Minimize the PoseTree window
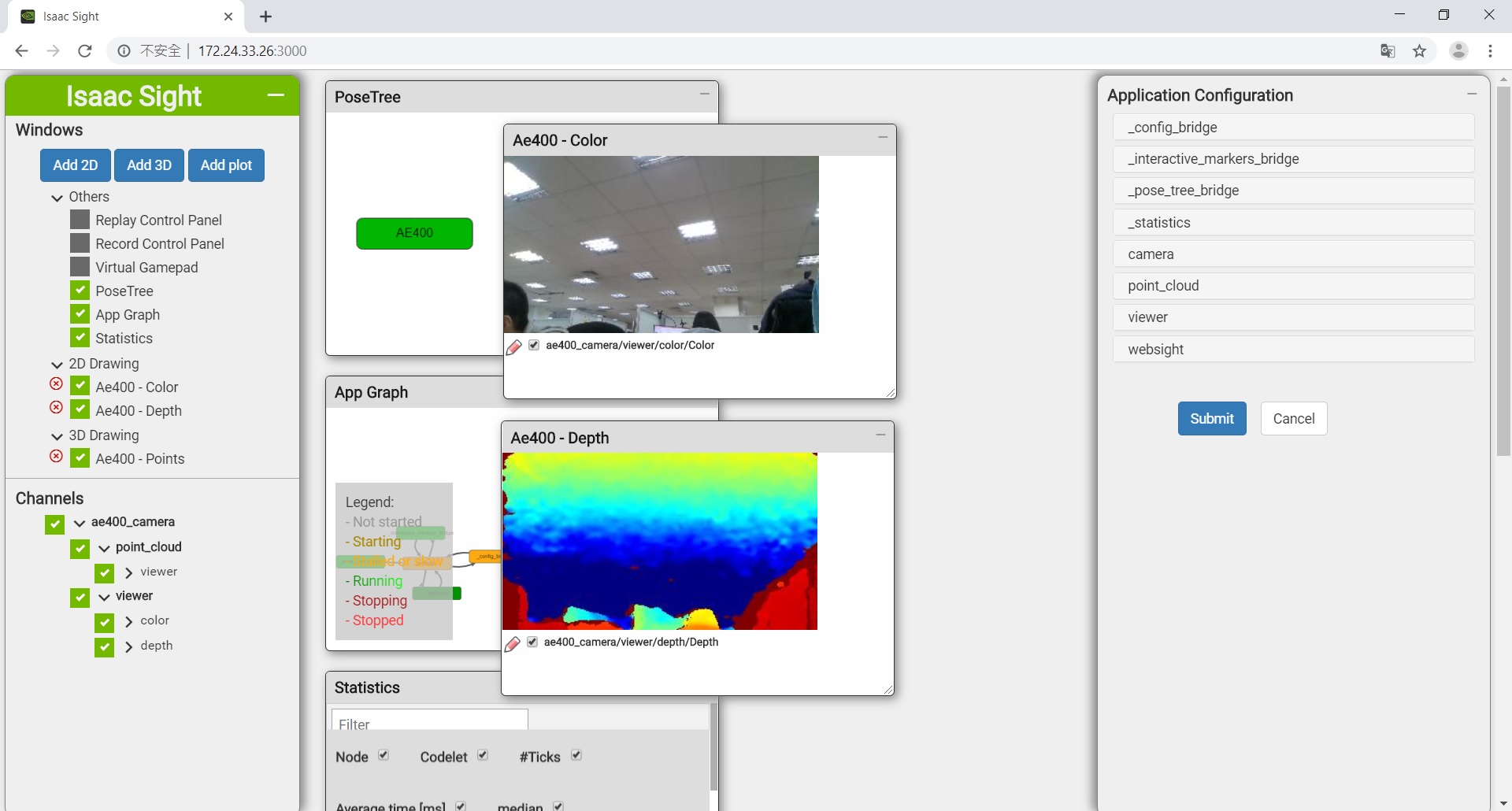Viewport: 1512px width, 811px height. pos(705,94)
